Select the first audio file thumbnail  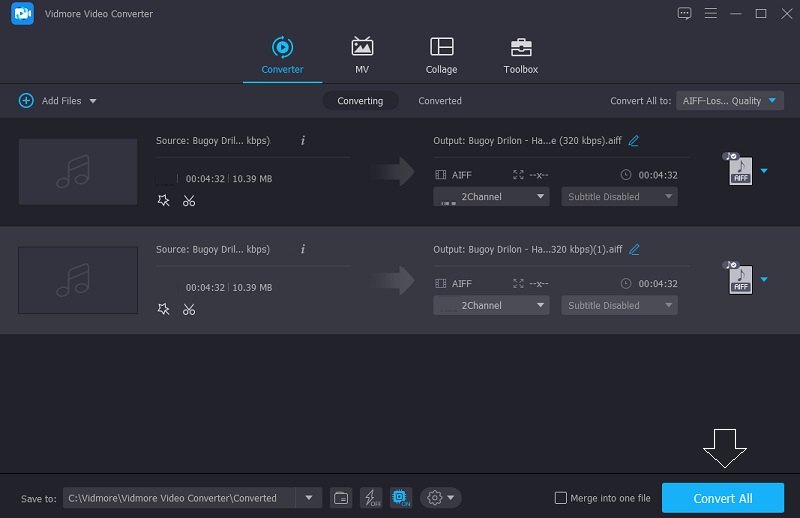point(78,172)
